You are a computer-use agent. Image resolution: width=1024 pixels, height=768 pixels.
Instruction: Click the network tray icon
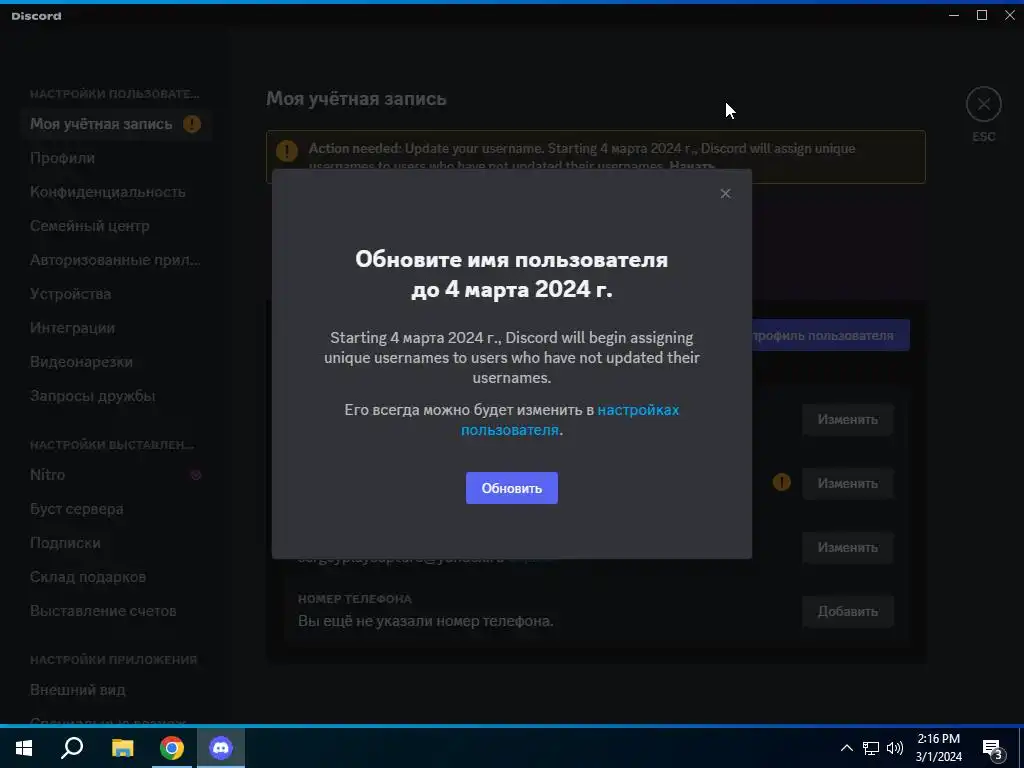(x=871, y=748)
